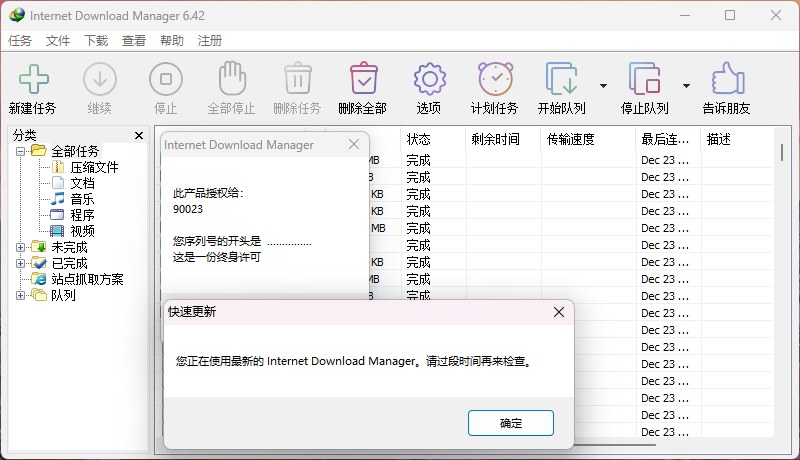Open the 下载 menu

tap(96, 41)
